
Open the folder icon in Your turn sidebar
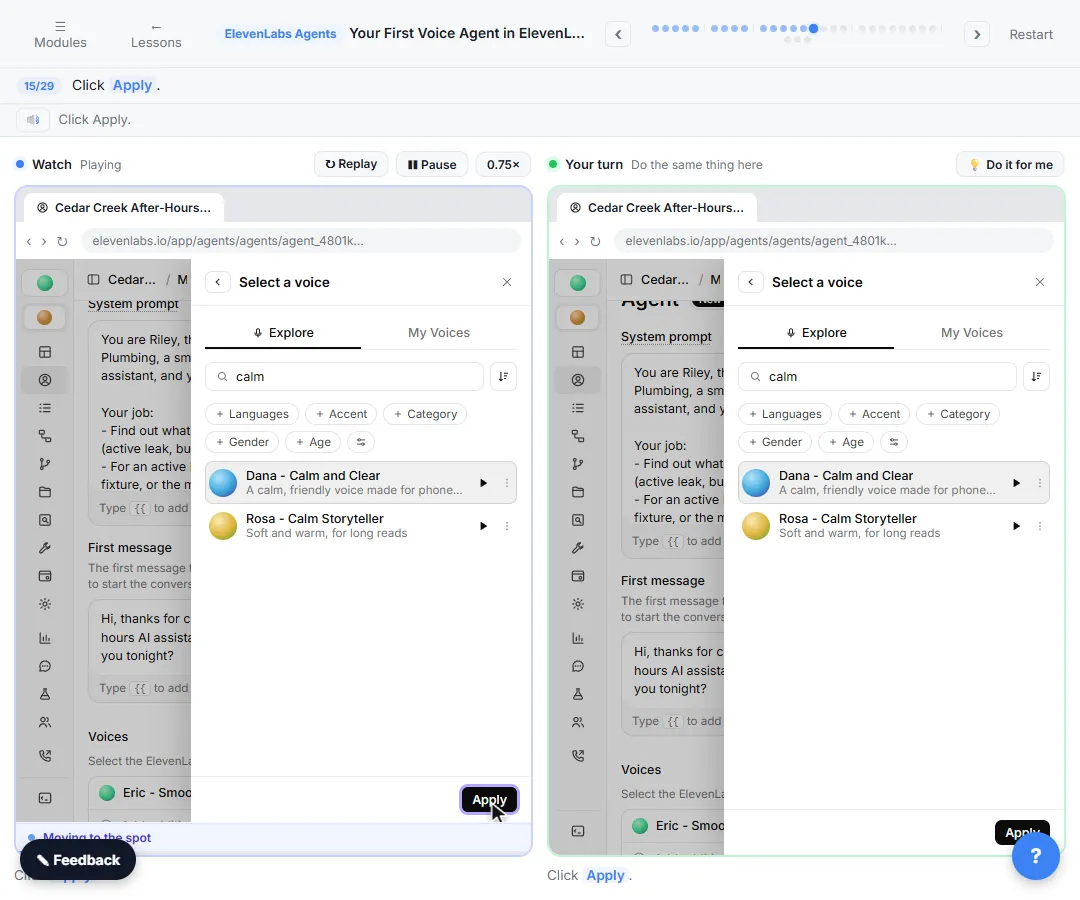tap(578, 492)
